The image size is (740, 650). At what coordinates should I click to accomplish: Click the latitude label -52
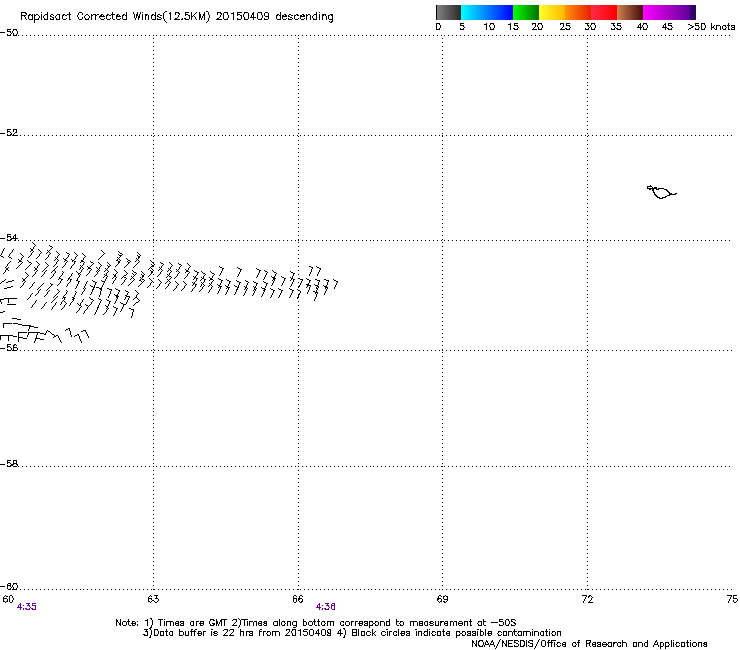(x=9, y=133)
